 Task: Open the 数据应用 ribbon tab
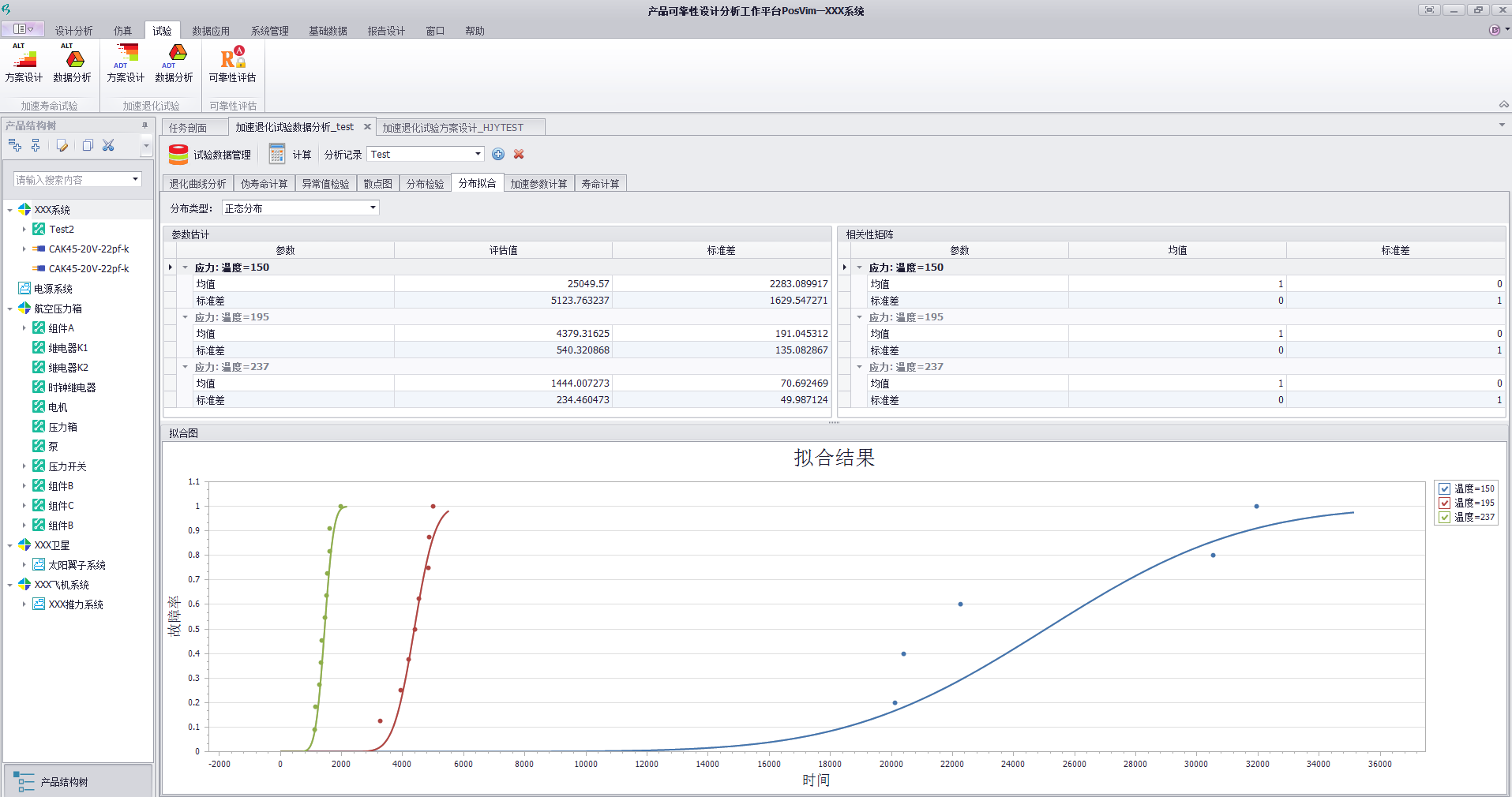[211, 31]
